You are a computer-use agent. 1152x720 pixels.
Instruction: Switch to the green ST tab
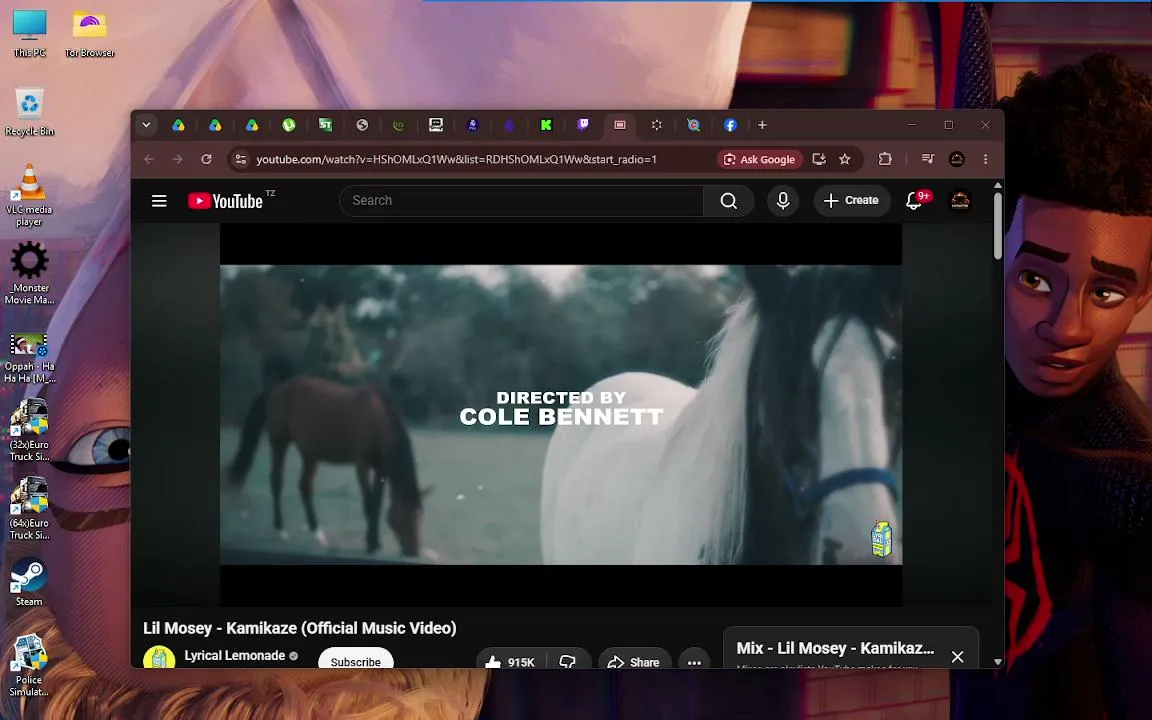coord(325,125)
